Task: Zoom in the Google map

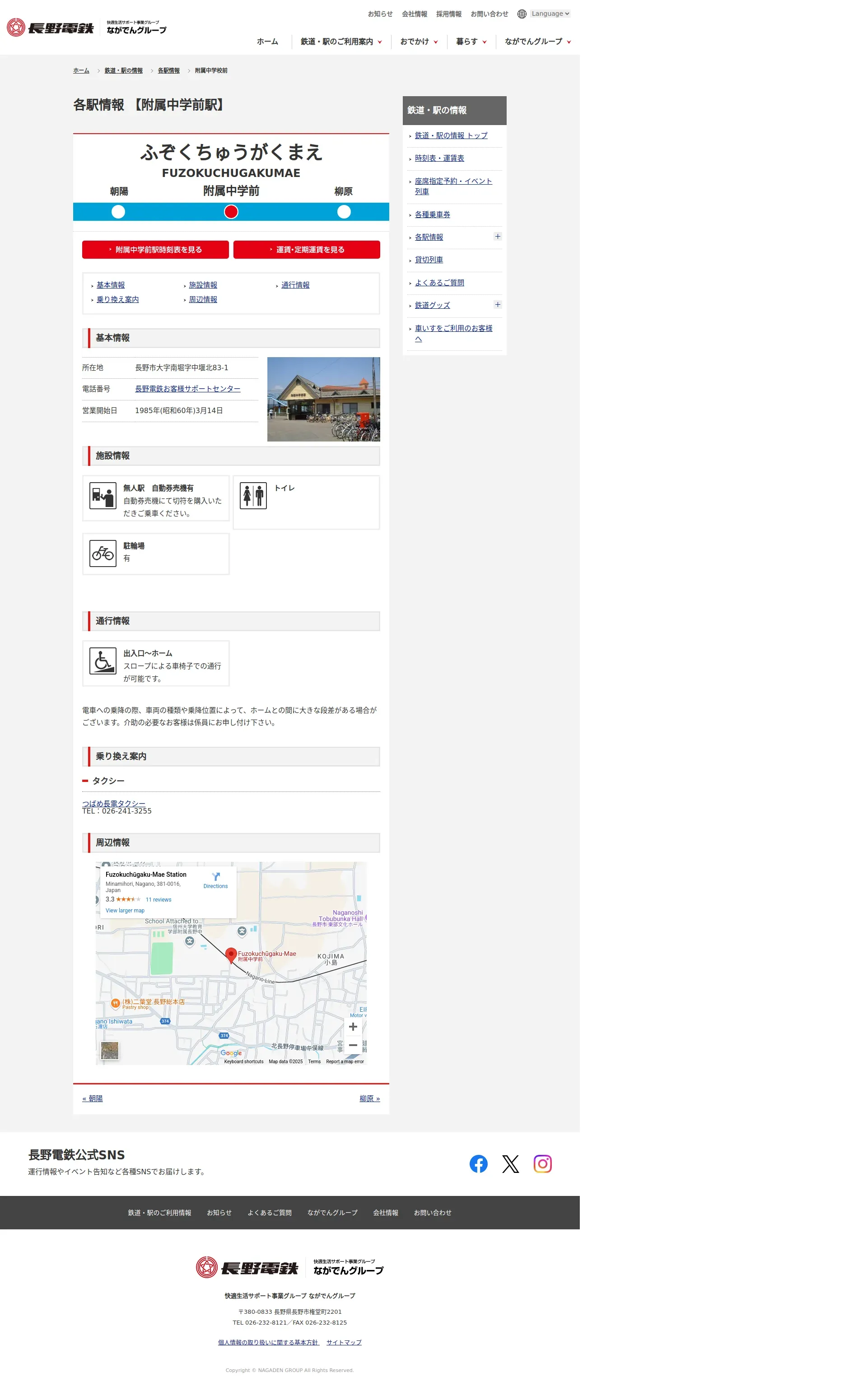Action: click(x=353, y=1026)
